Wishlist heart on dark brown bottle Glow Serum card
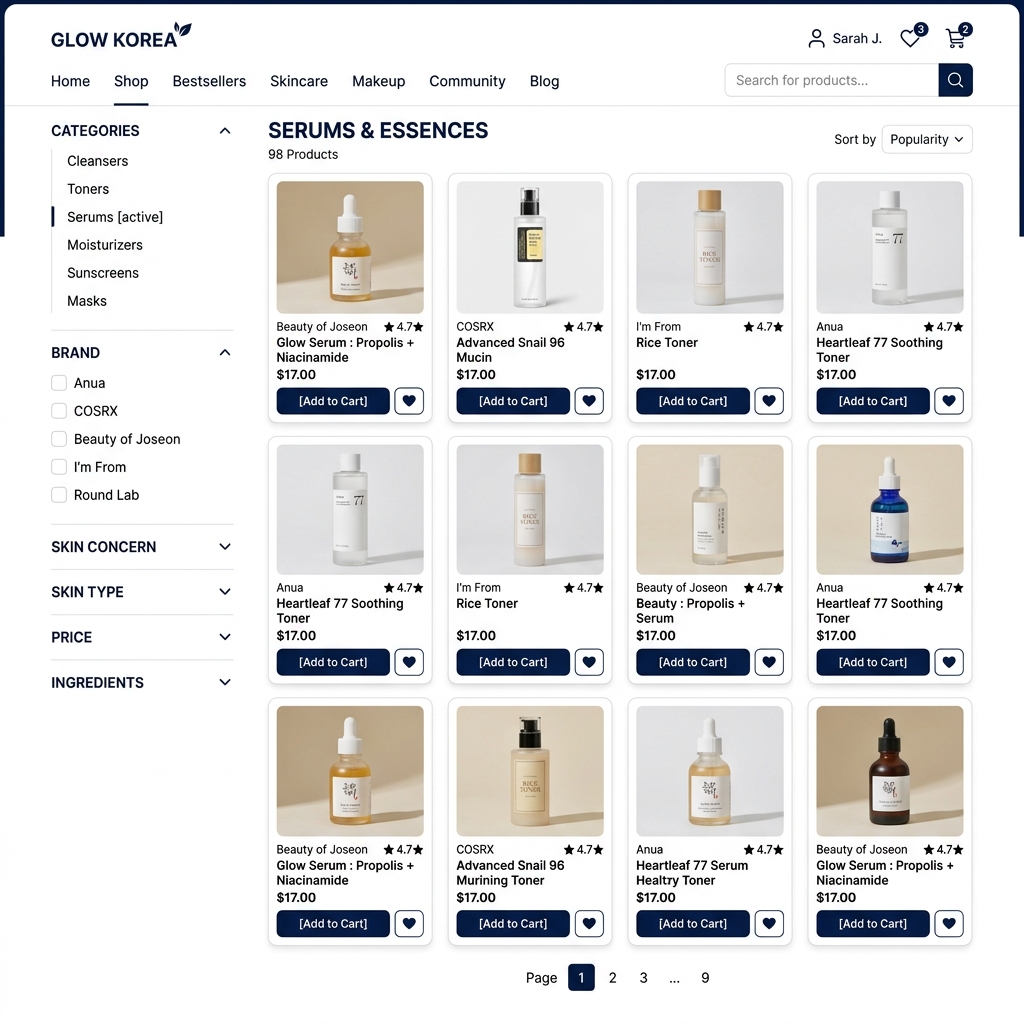Viewport: 1024px width, 1024px height. click(949, 923)
